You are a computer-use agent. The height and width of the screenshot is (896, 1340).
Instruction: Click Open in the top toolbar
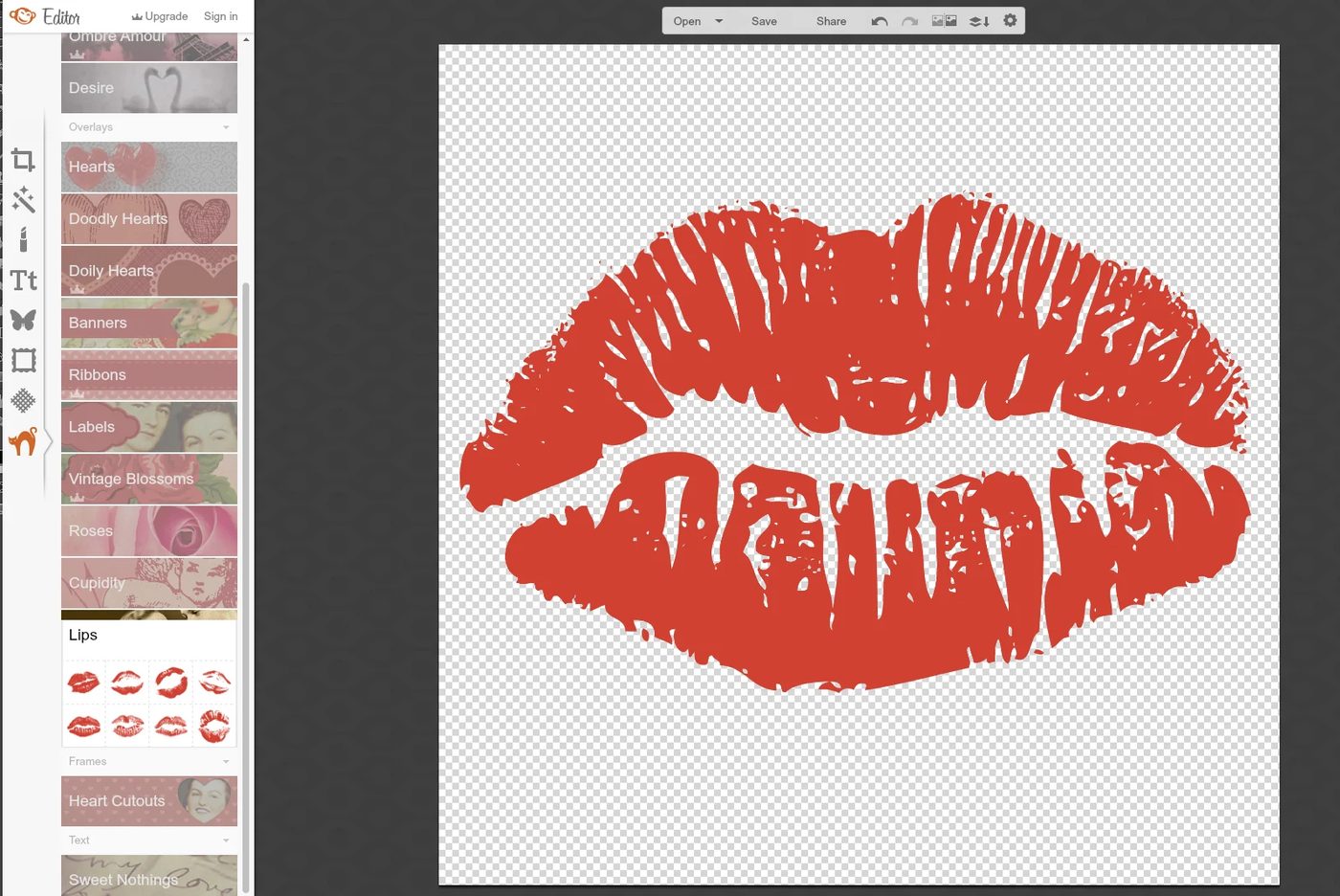[687, 21]
